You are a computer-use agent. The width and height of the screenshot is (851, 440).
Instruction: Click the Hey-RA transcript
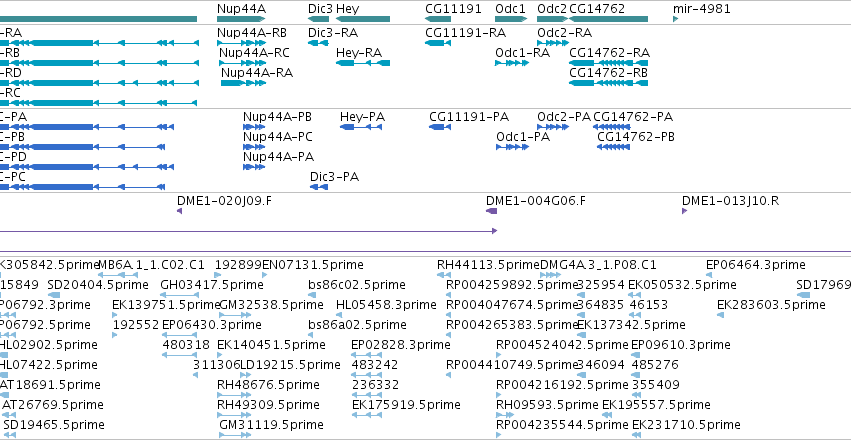pyautogui.click(x=363, y=63)
